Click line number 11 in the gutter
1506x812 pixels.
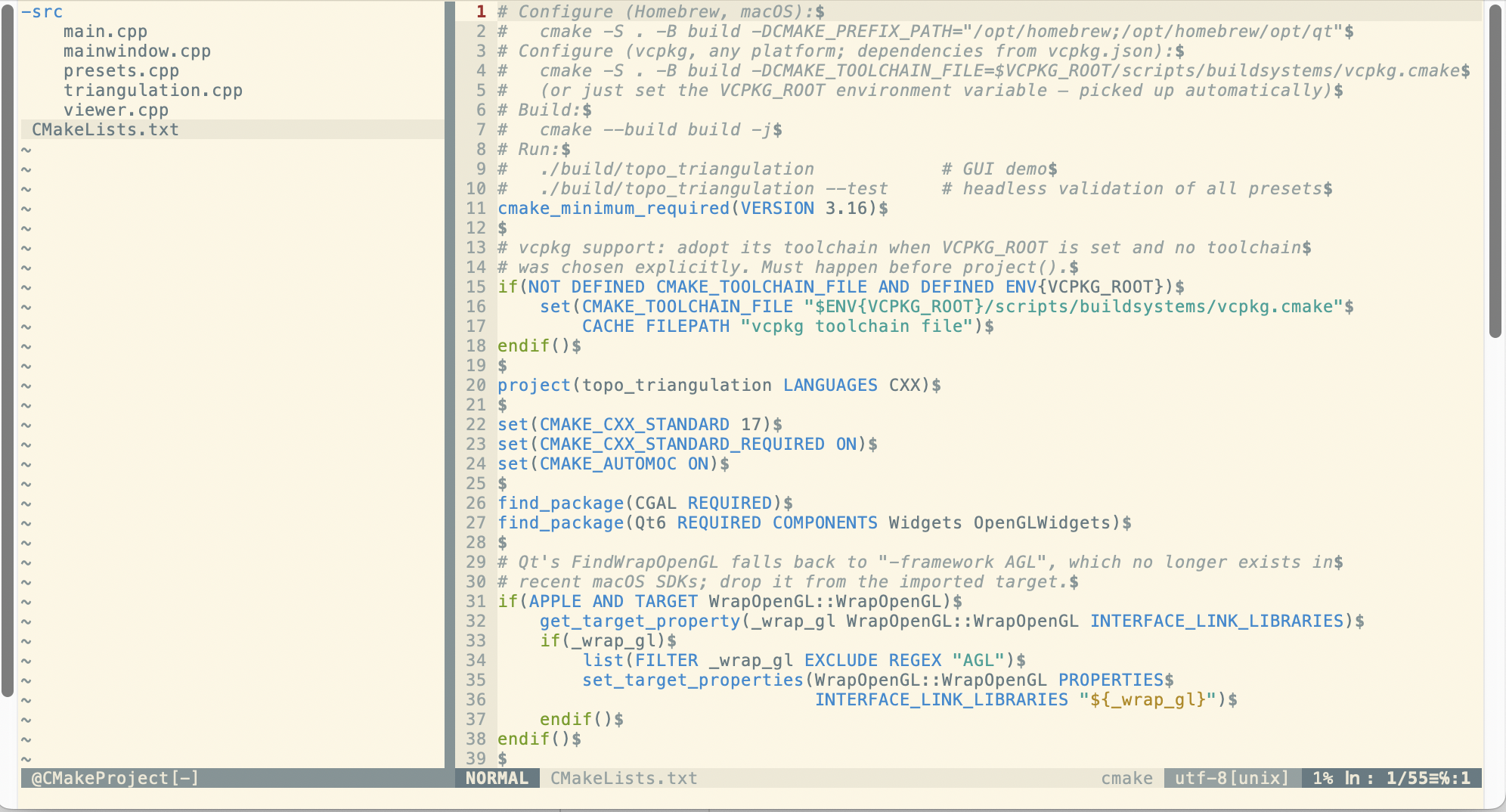(x=476, y=209)
